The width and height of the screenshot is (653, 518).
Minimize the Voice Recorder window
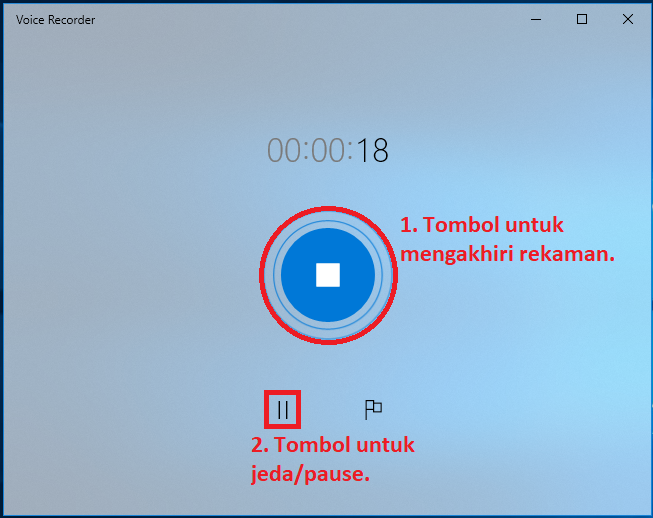point(536,19)
